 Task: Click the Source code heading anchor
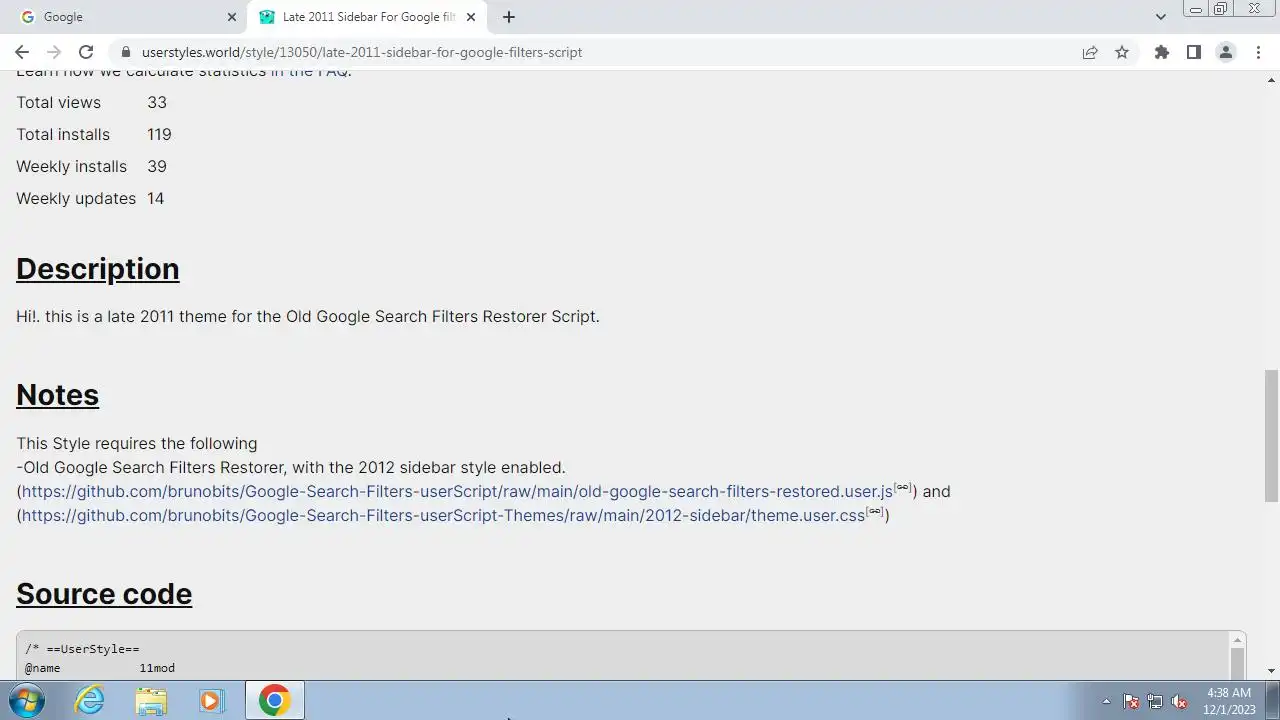pyautogui.click(x=104, y=594)
